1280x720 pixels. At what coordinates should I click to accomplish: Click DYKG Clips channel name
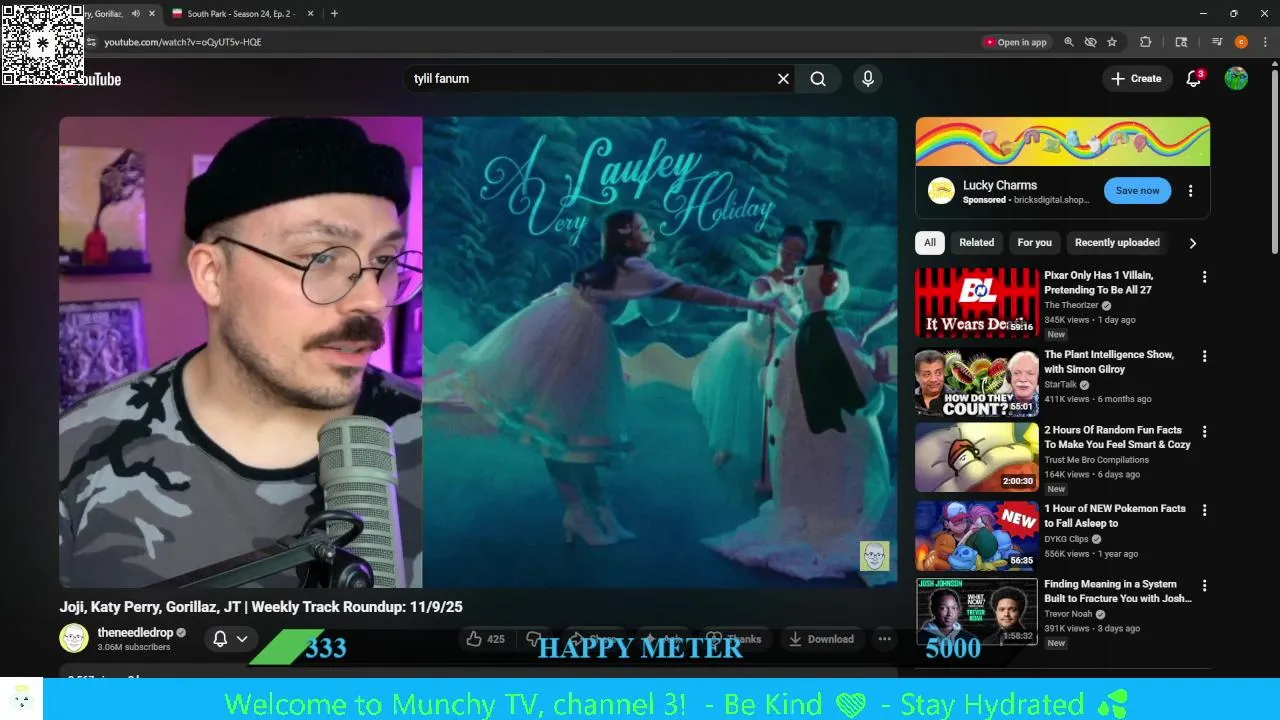click(1066, 539)
